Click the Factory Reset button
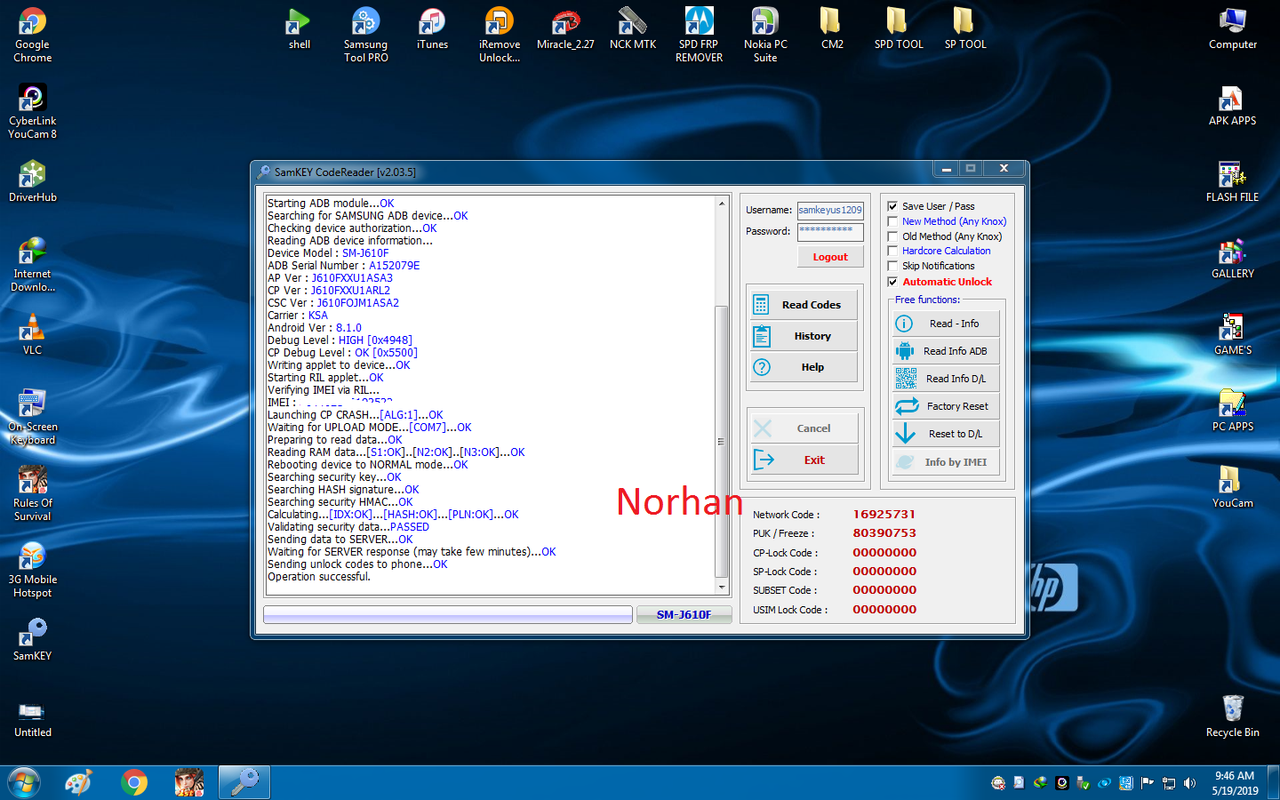The height and width of the screenshot is (800, 1280). [945, 406]
